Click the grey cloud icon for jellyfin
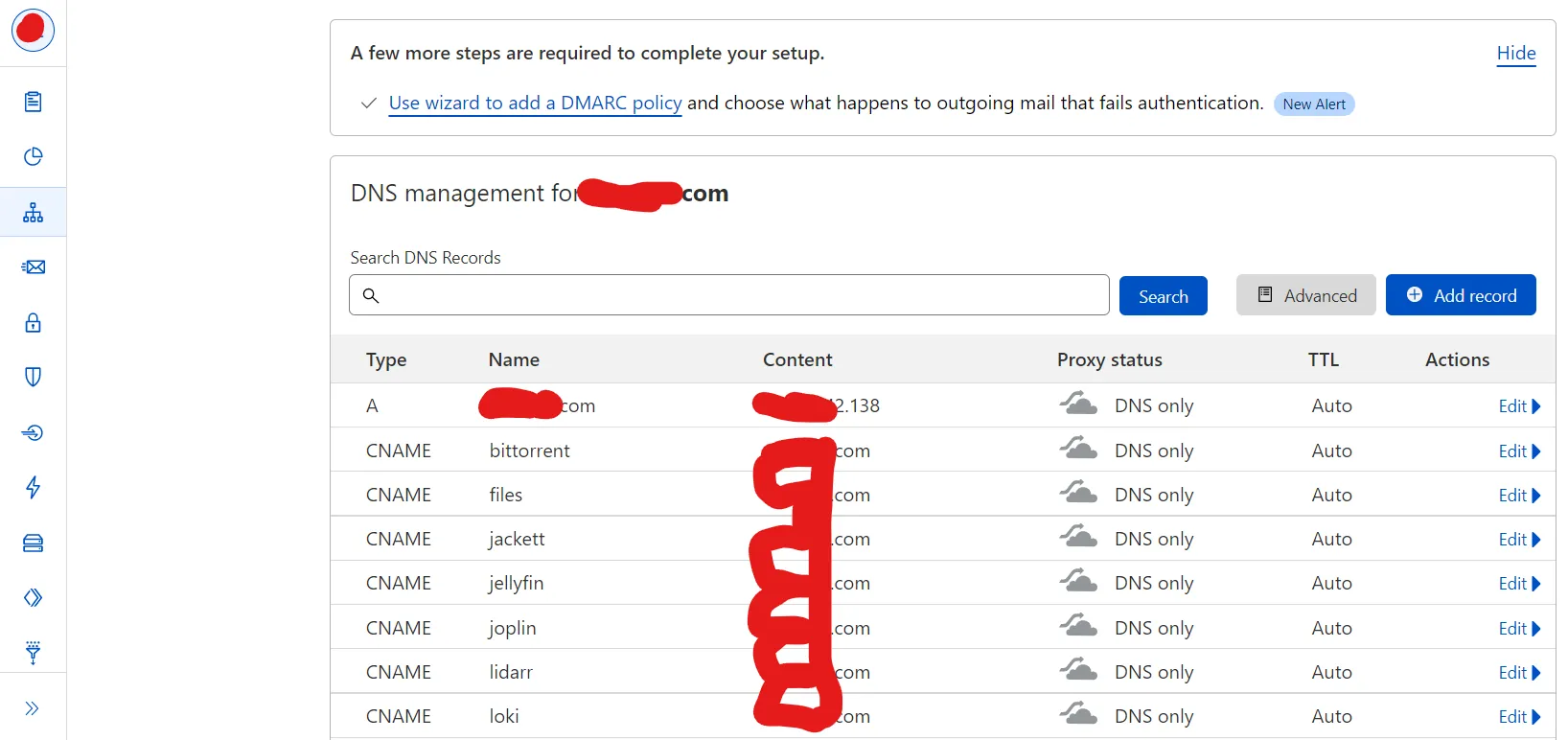Image resolution: width=1568 pixels, height=740 pixels. tap(1078, 582)
